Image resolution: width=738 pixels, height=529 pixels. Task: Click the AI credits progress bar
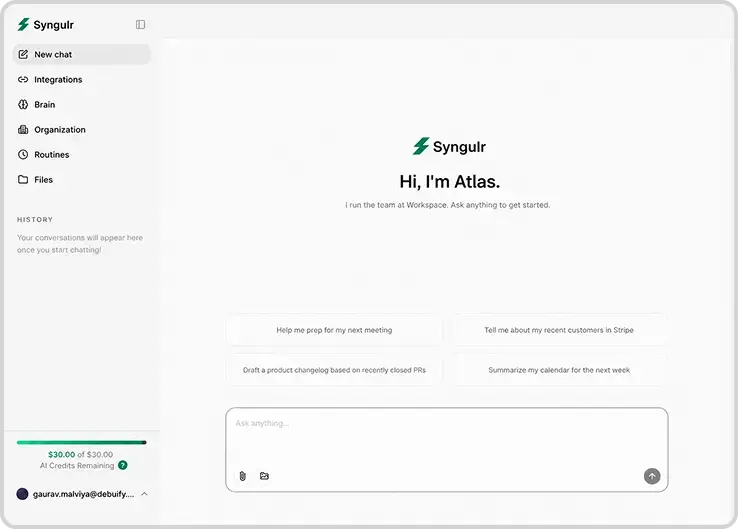81,442
